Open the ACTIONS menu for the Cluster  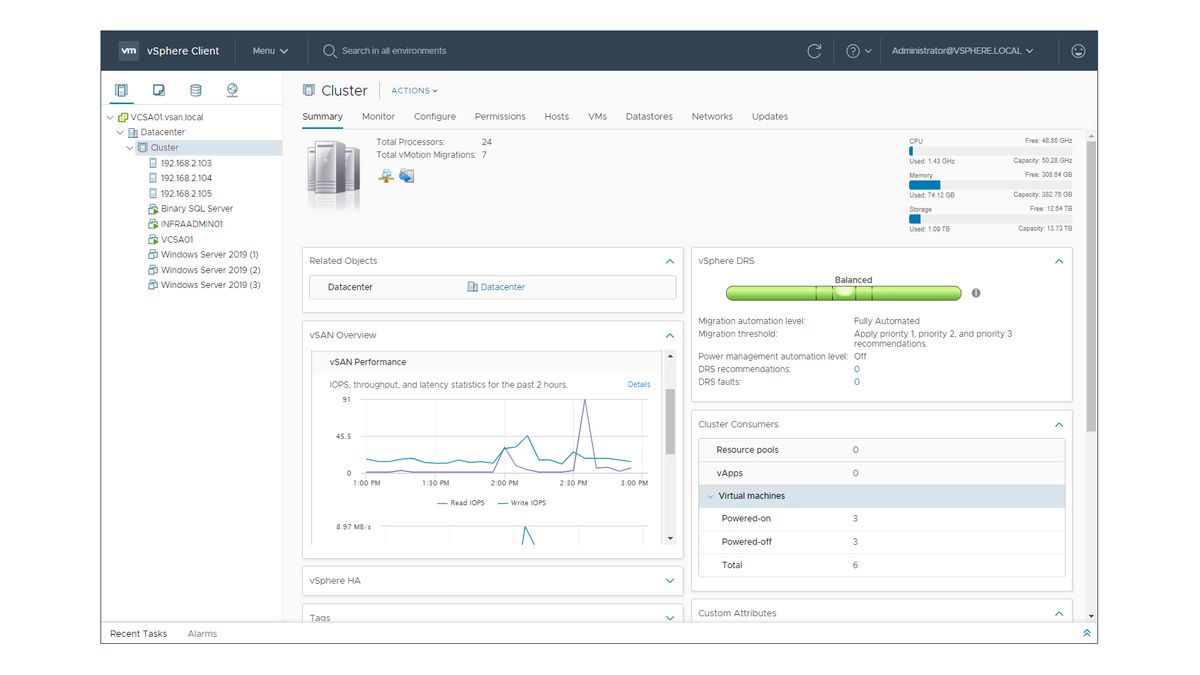[411, 90]
